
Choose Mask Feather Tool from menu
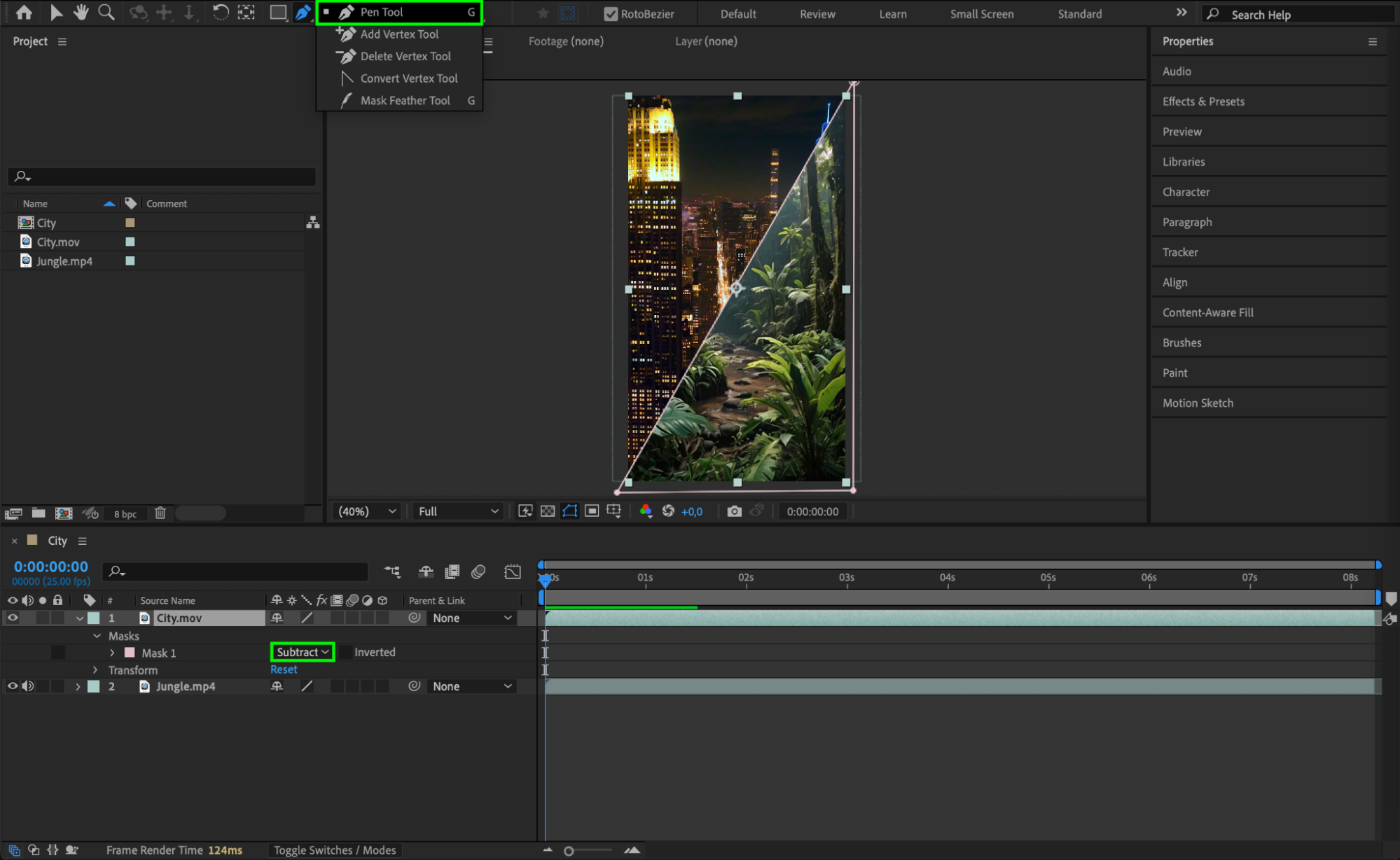click(x=405, y=101)
